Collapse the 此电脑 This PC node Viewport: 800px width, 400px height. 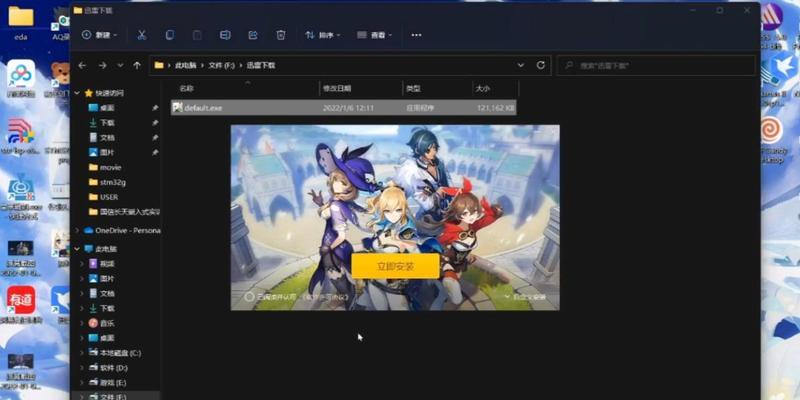77,249
